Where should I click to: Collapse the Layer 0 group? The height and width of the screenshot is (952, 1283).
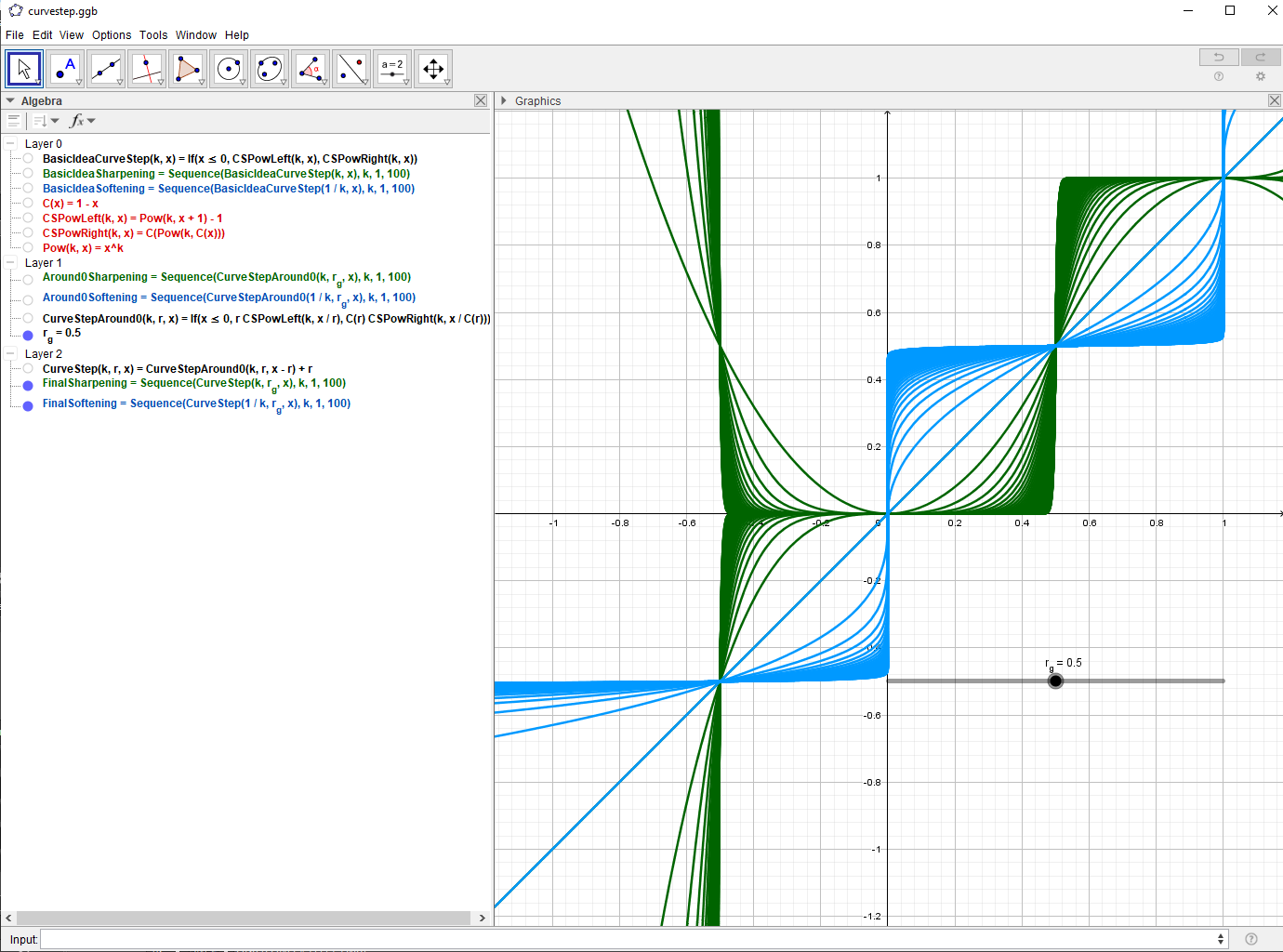(x=10, y=144)
